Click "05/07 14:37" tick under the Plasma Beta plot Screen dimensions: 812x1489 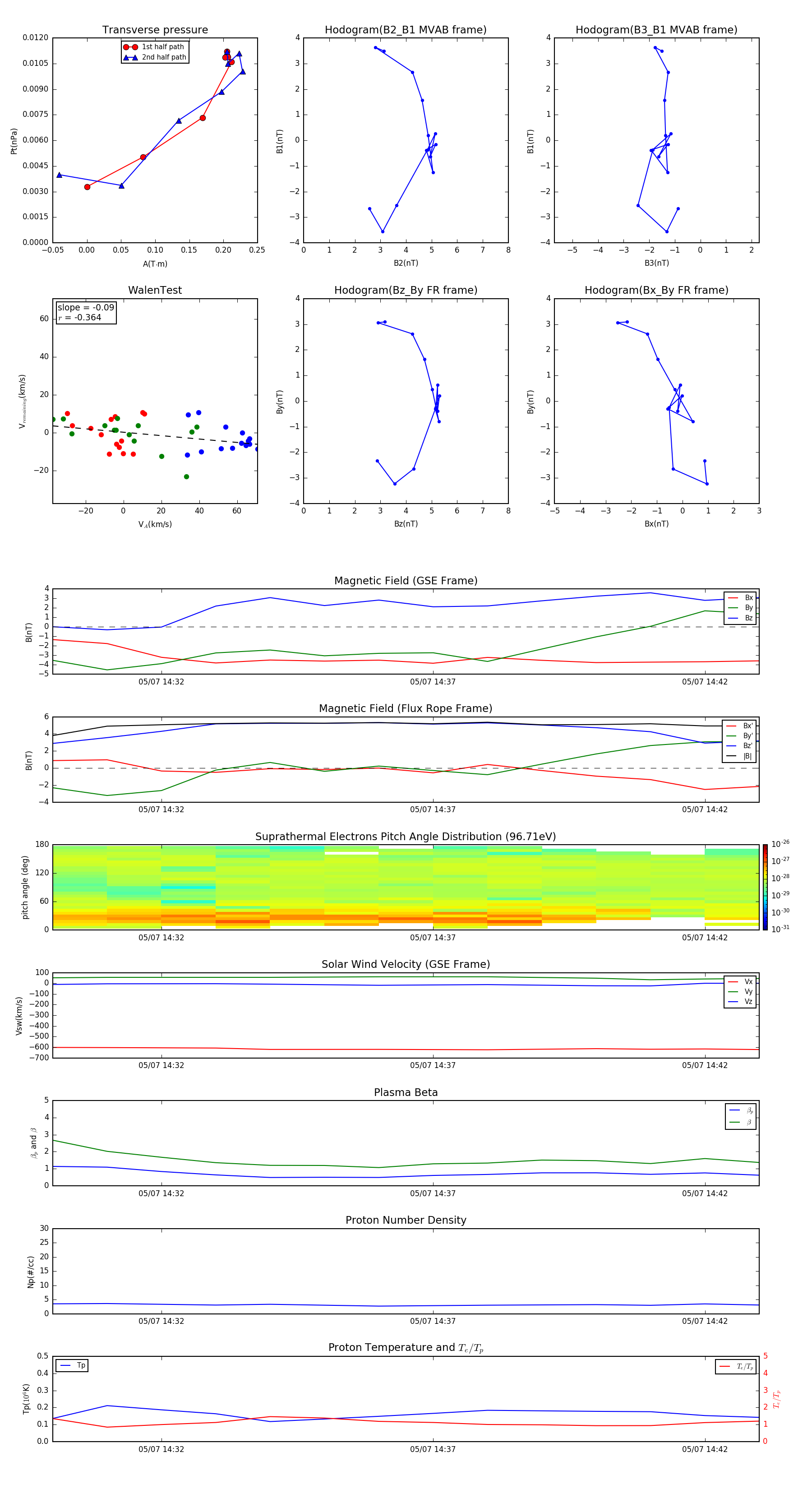click(x=433, y=1193)
